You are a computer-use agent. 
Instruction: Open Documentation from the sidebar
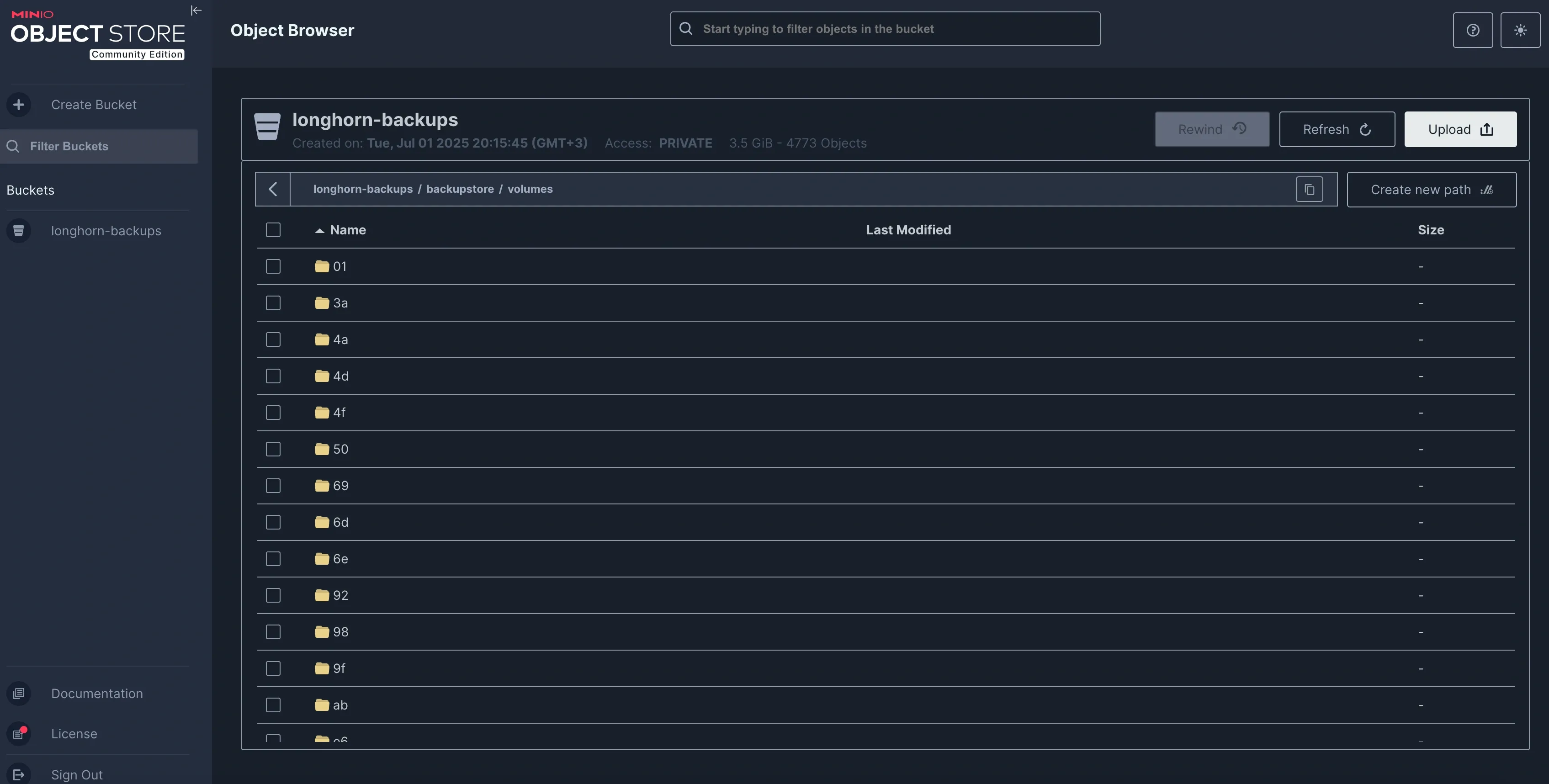tap(97, 693)
